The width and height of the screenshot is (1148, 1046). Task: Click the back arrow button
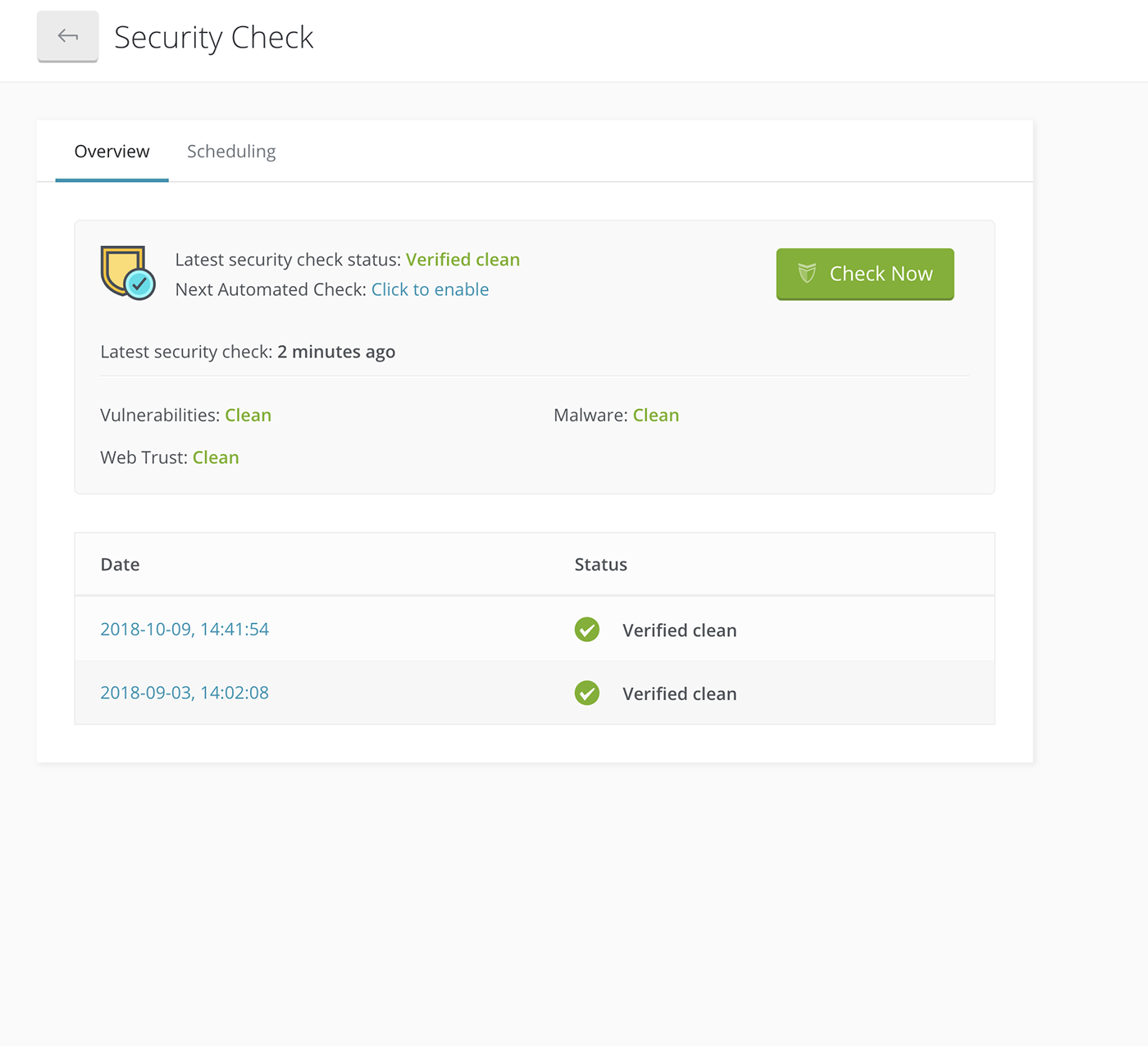pyautogui.click(x=67, y=36)
